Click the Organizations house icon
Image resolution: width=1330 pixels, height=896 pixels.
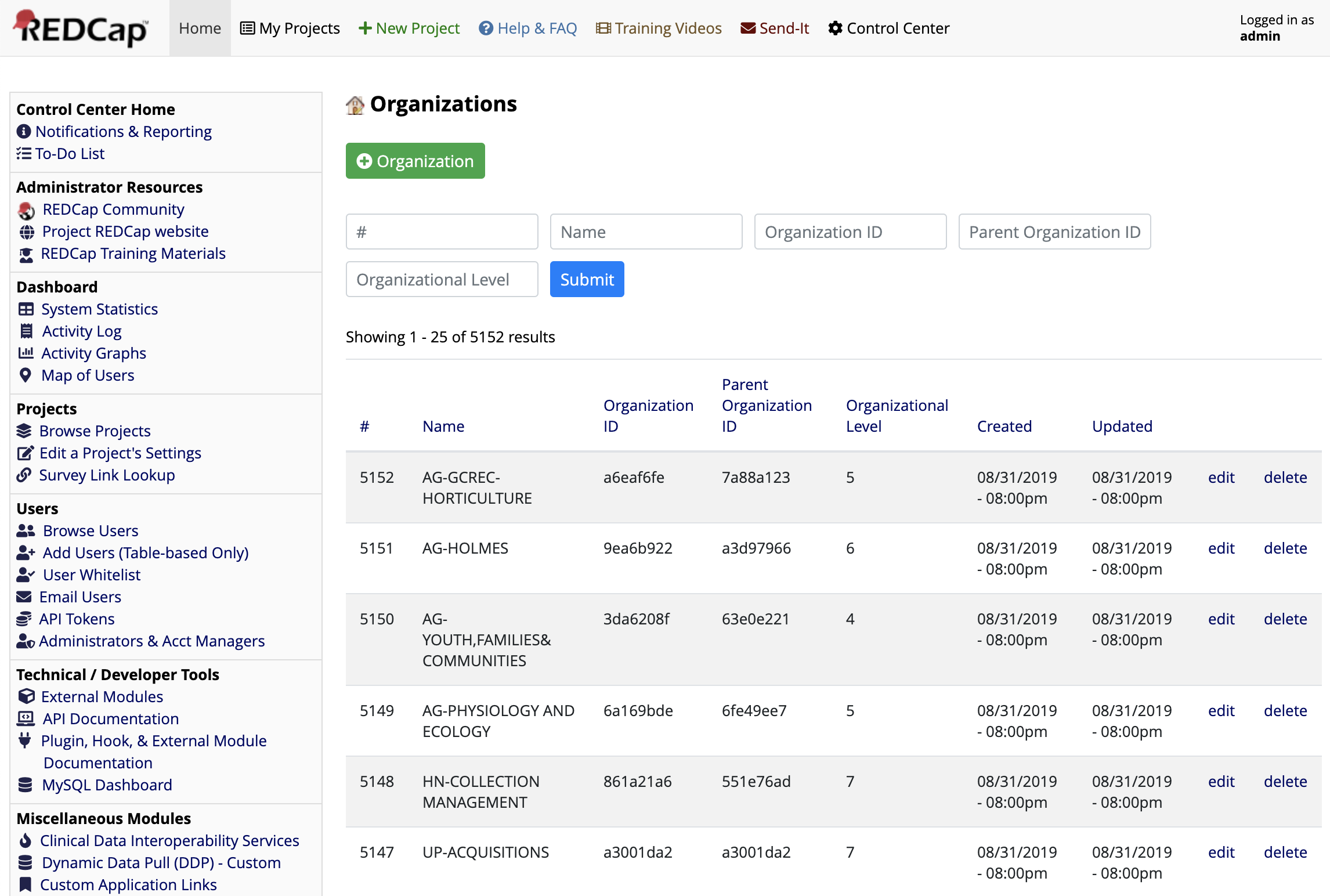point(355,105)
